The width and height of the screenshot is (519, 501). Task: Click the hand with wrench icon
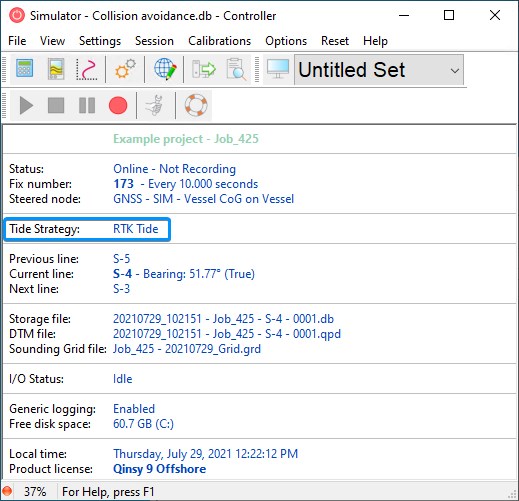[156, 105]
